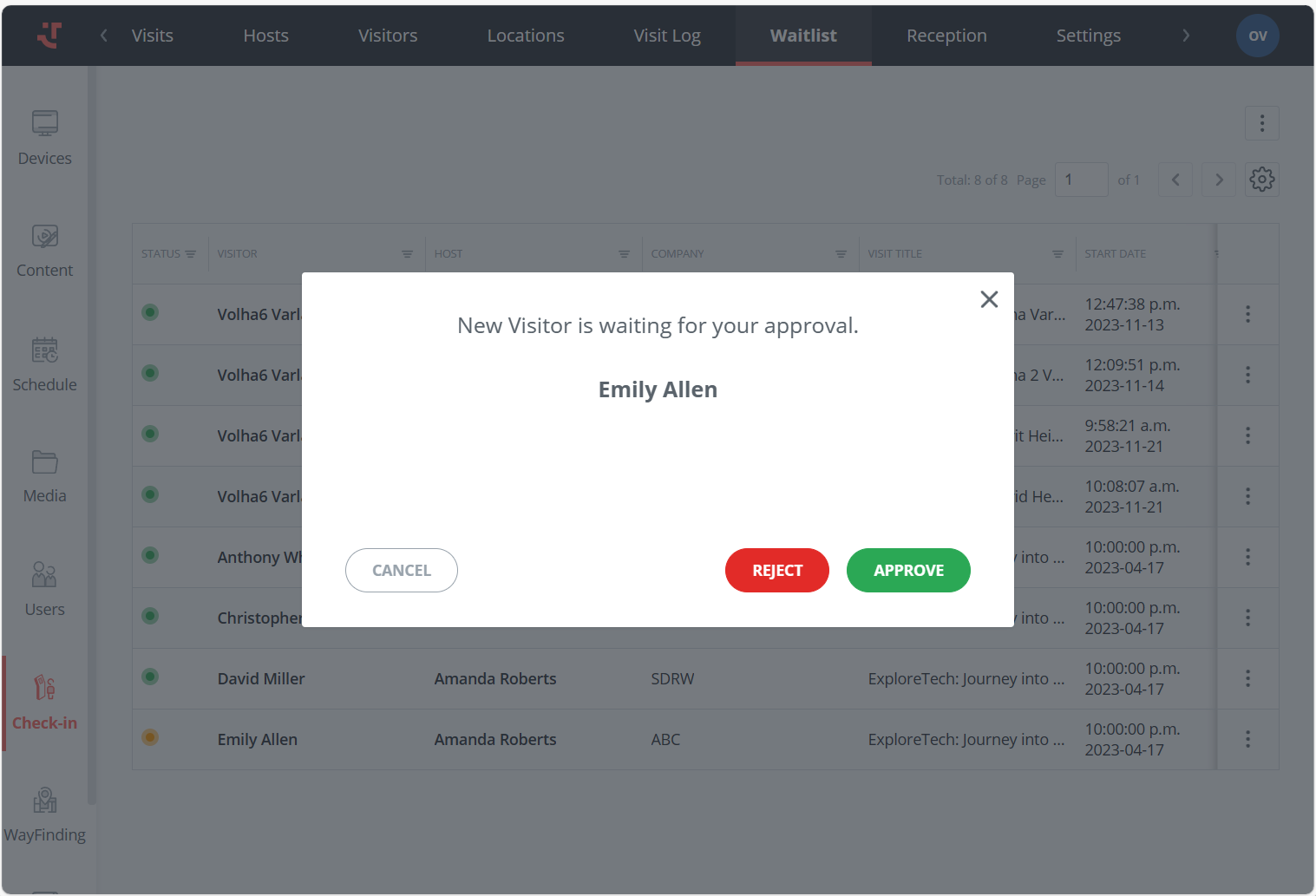Switch to the Visit Log tab
The image size is (1316, 896).
point(667,36)
